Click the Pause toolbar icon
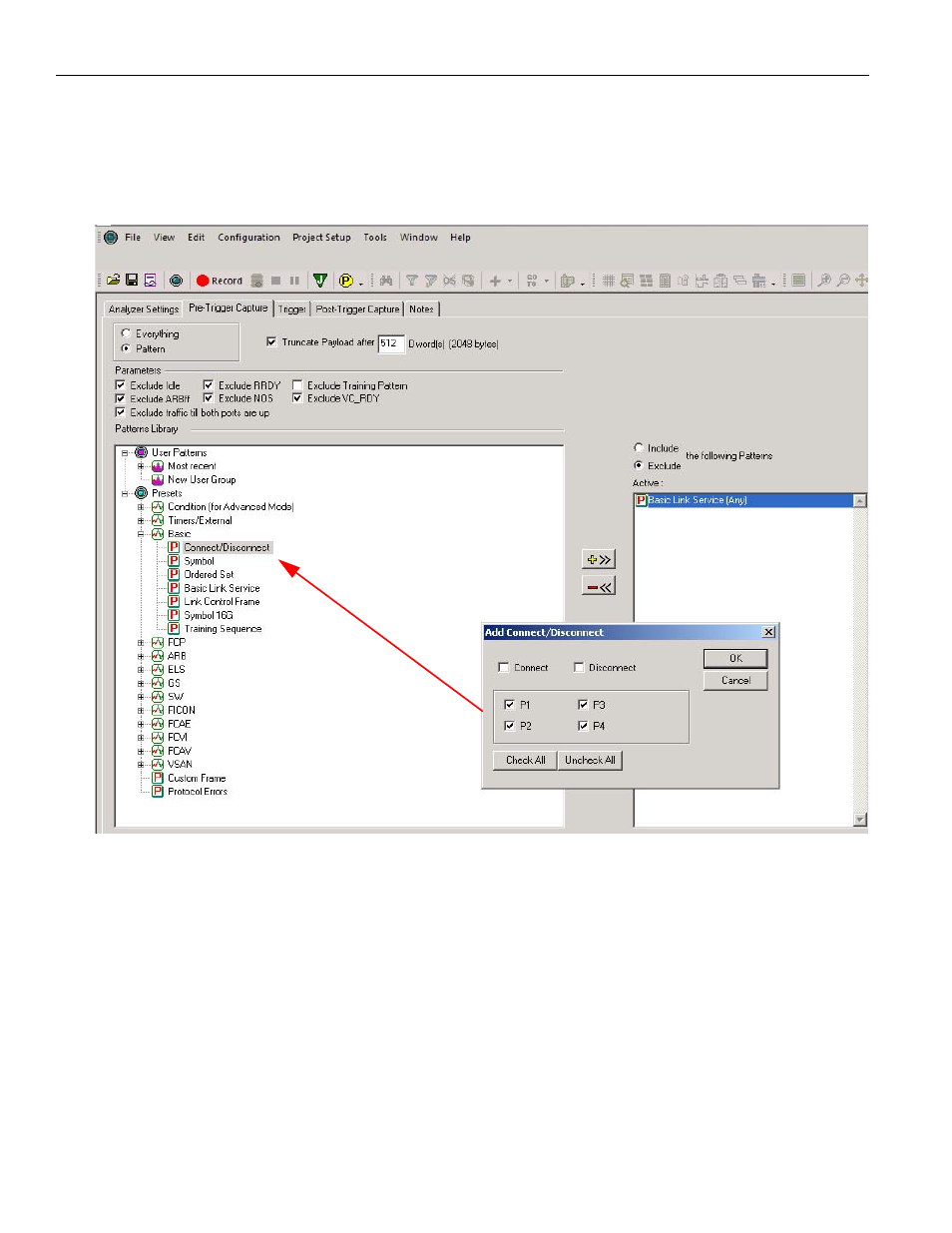 pyautogui.click(x=294, y=281)
